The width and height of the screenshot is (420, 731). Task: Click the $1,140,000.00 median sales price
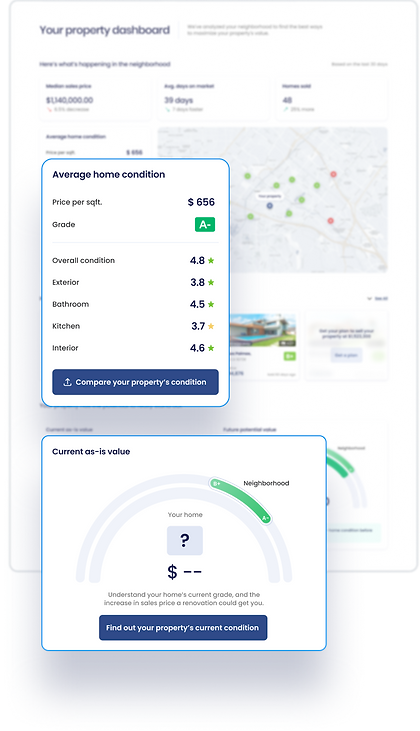click(x=69, y=100)
